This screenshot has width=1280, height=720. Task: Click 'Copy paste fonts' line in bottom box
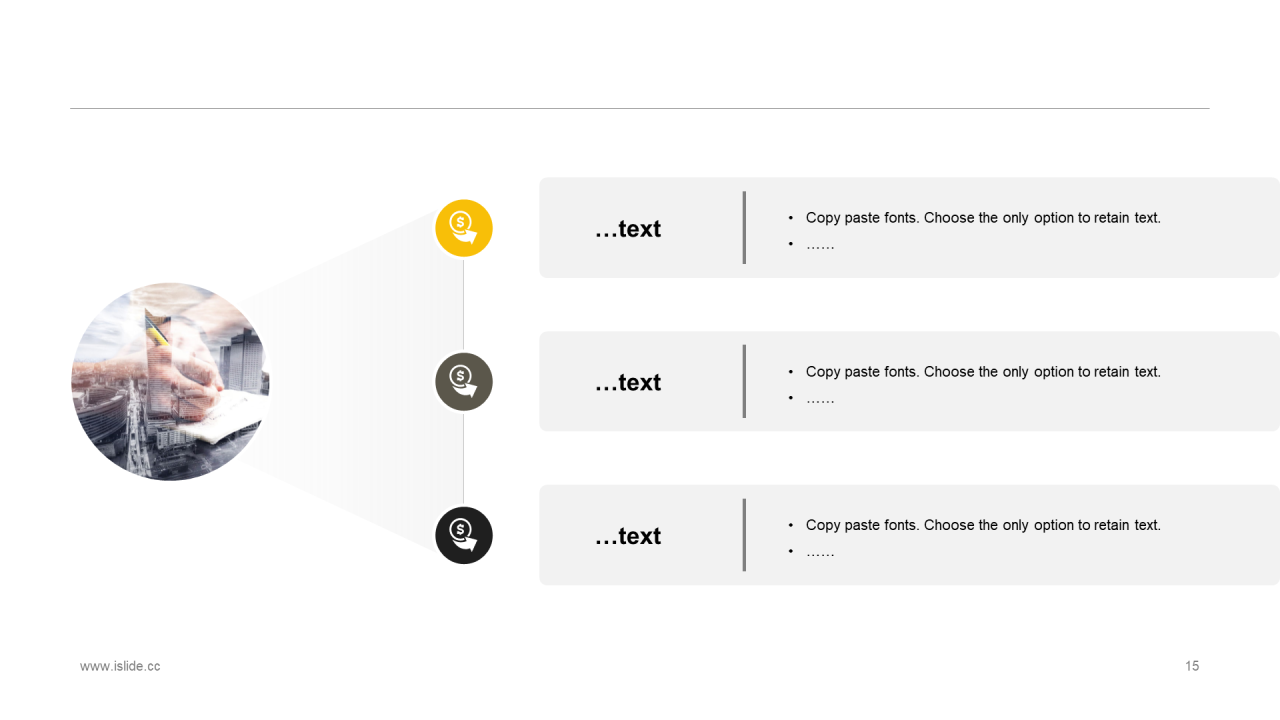pyautogui.click(x=983, y=525)
